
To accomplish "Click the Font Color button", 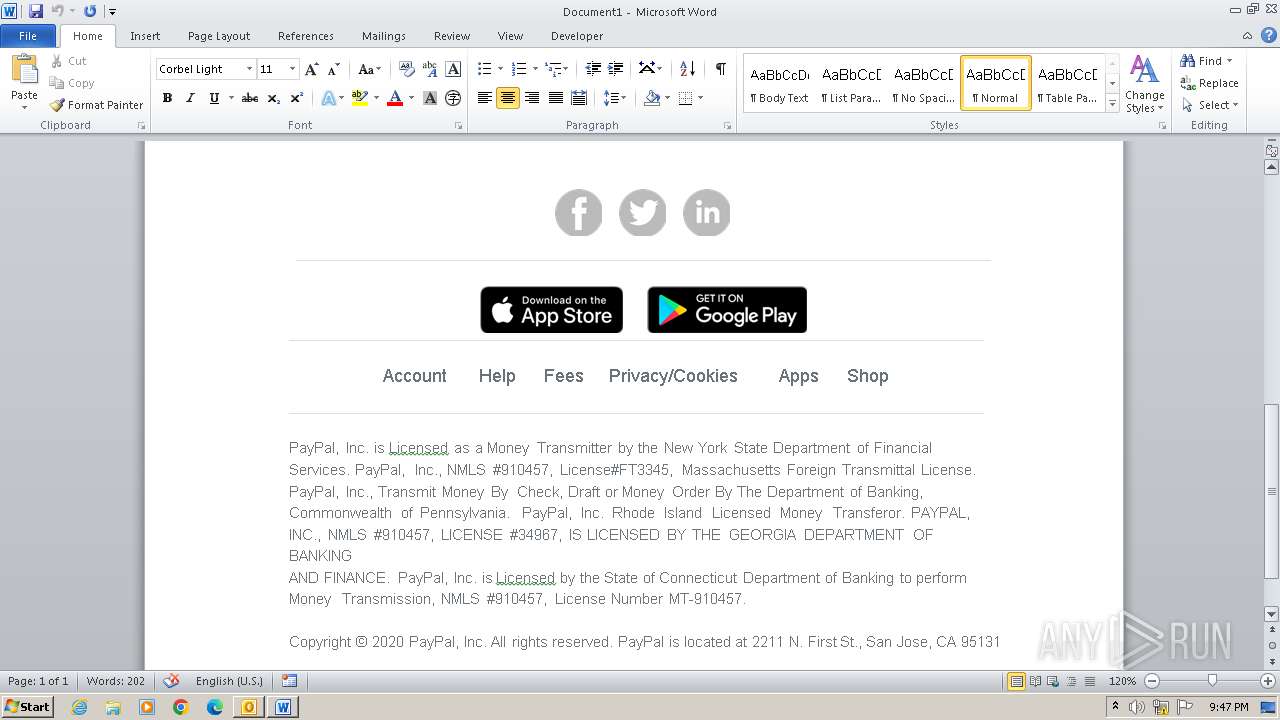I will pos(395,98).
